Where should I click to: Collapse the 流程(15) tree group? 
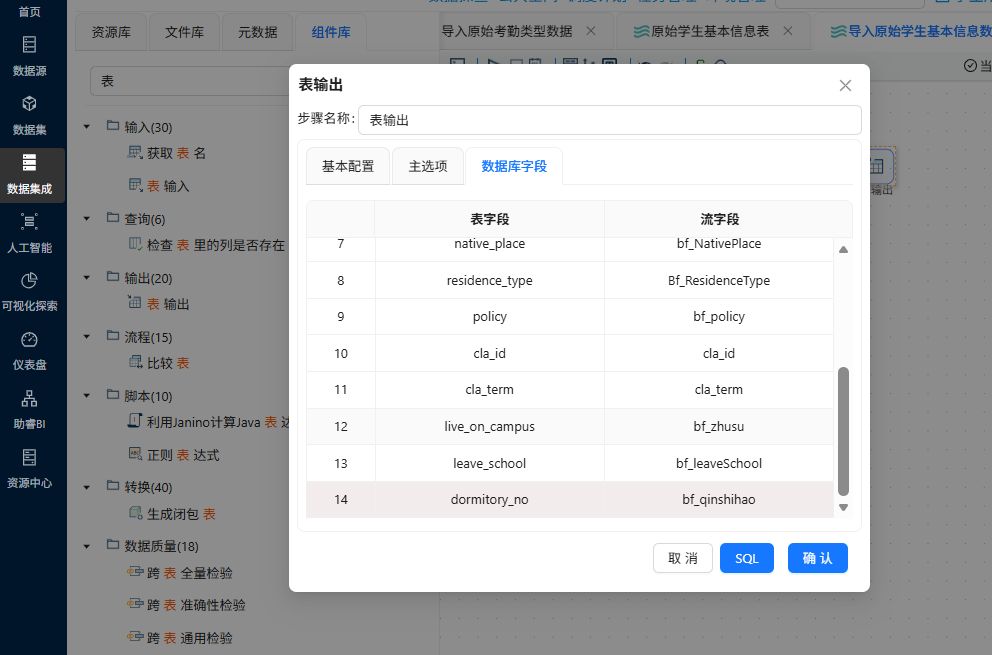(87, 336)
